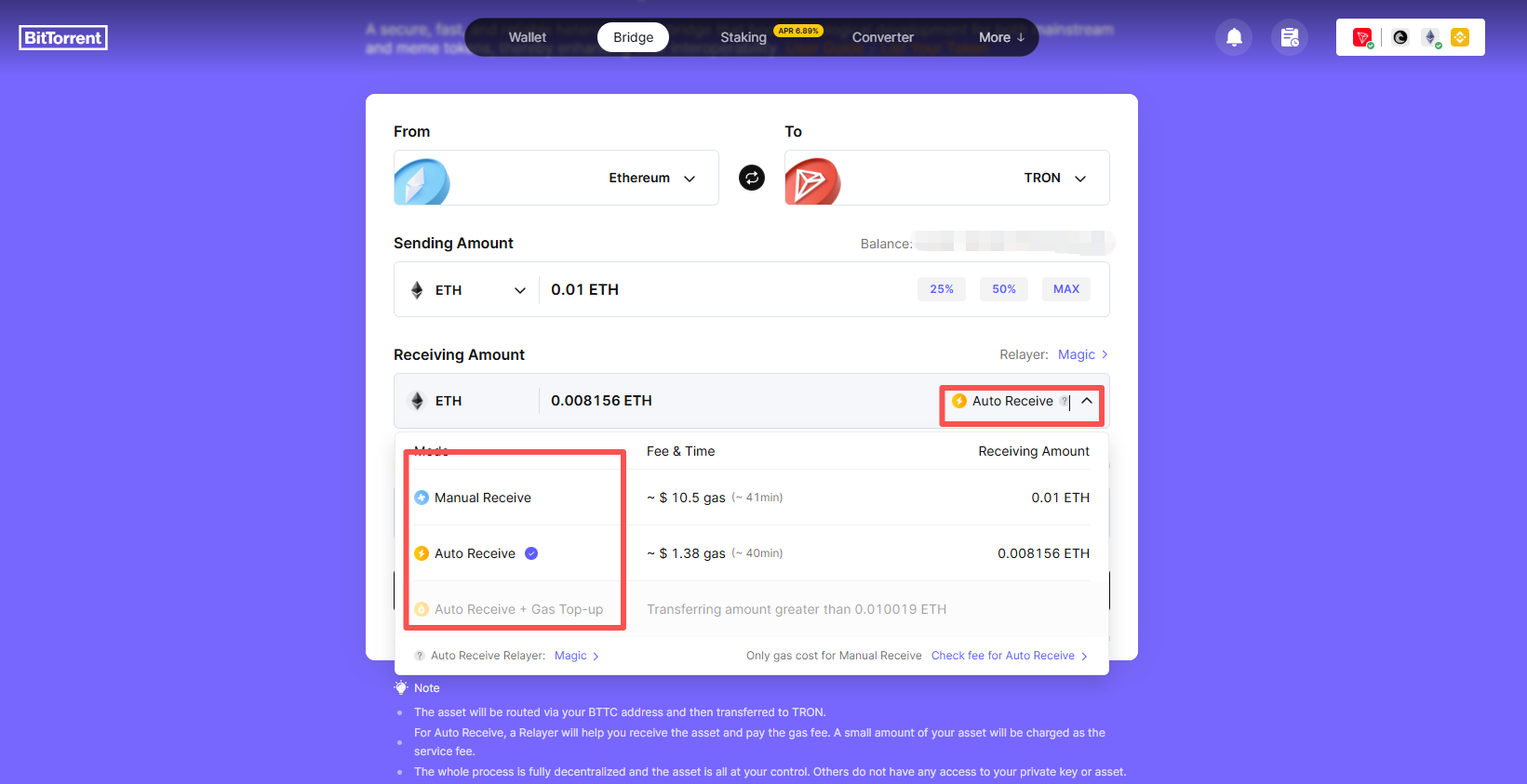
Task: Open the notifications bell
Action: coord(1234,37)
